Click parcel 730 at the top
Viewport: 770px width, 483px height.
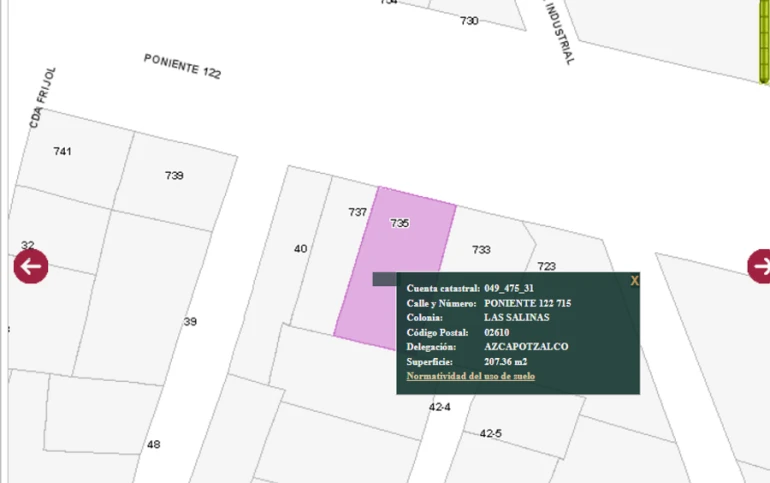469,21
